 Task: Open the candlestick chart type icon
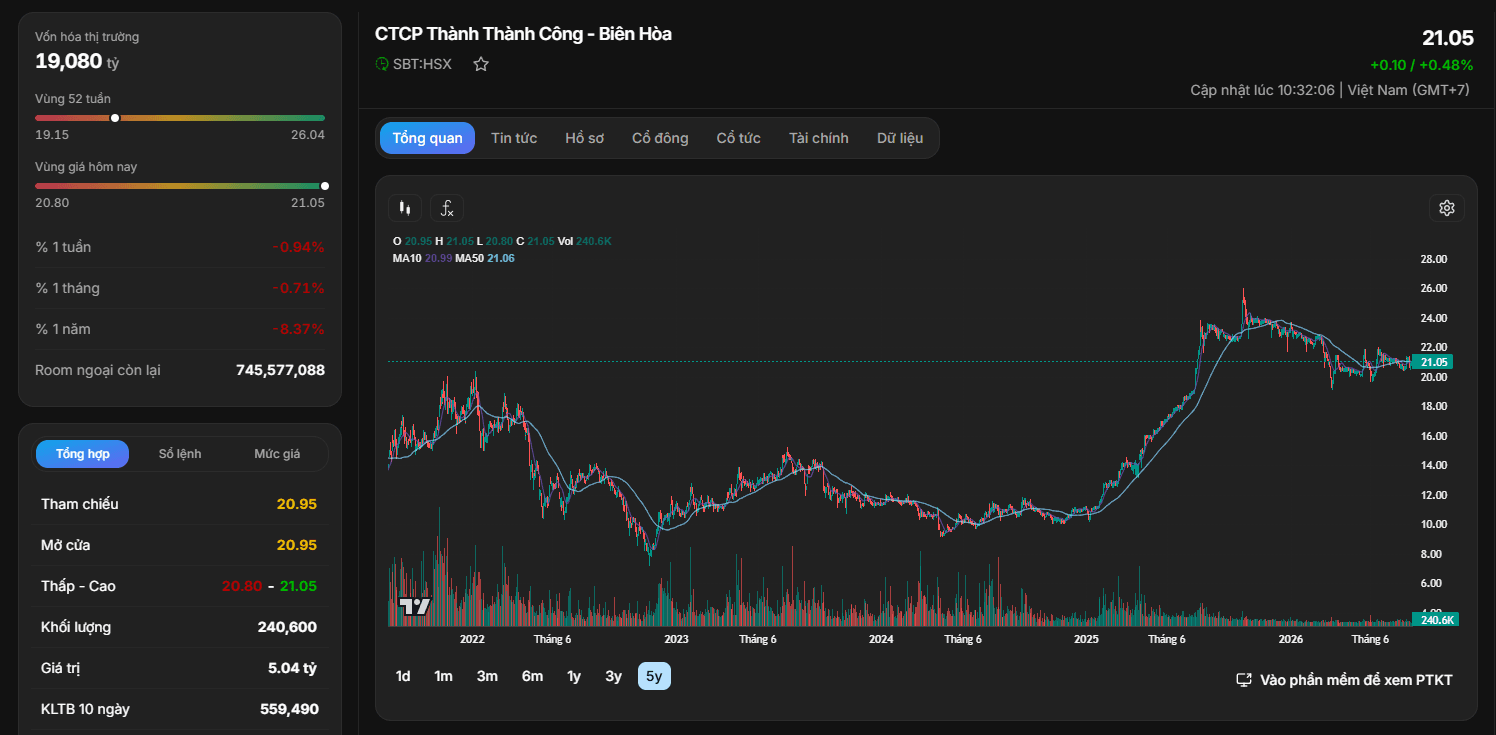pyautogui.click(x=405, y=208)
